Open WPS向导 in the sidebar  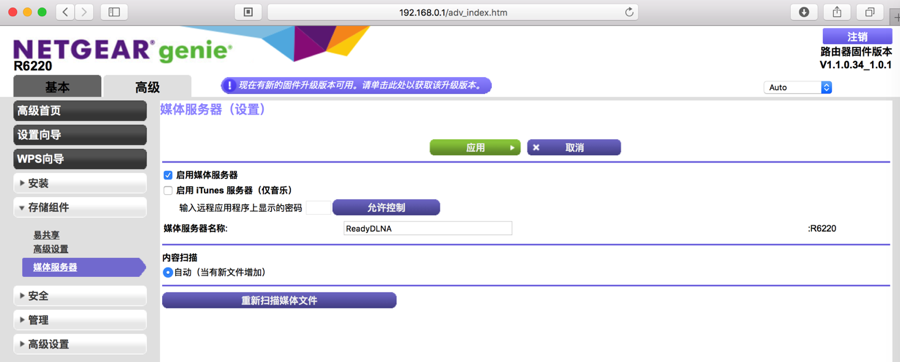(80, 159)
